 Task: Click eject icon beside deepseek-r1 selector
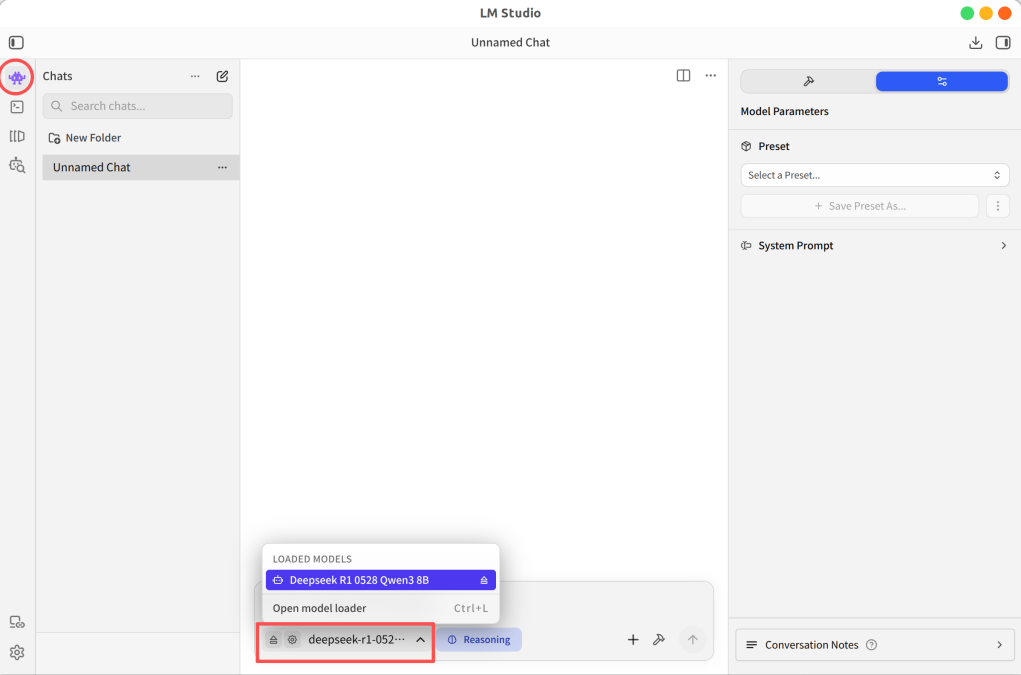[x=273, y=640]
